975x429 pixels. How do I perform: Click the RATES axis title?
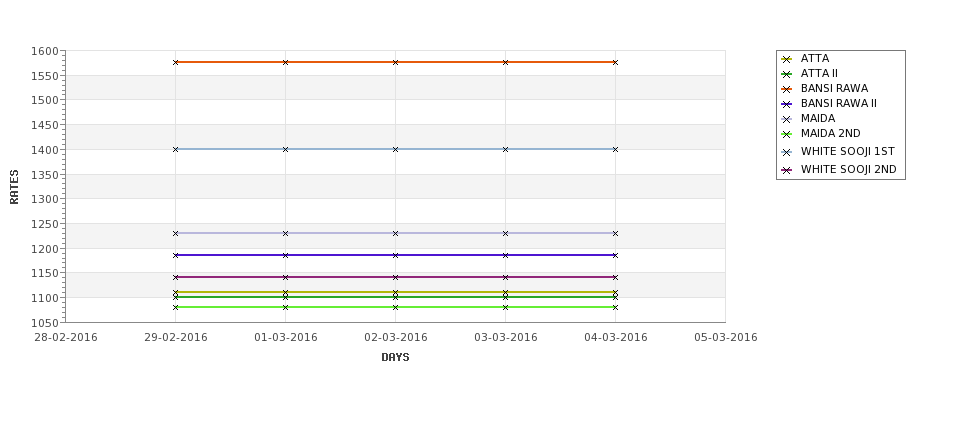click(14, 187)
